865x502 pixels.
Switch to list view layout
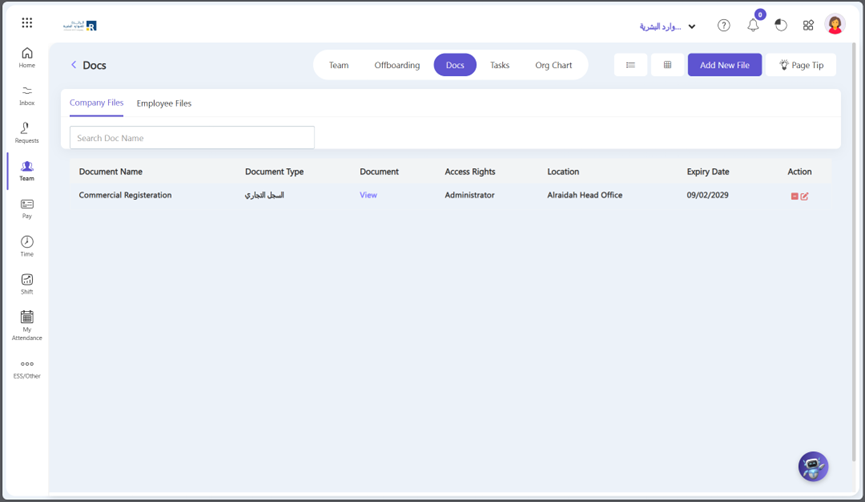click(x=630, y=65)
